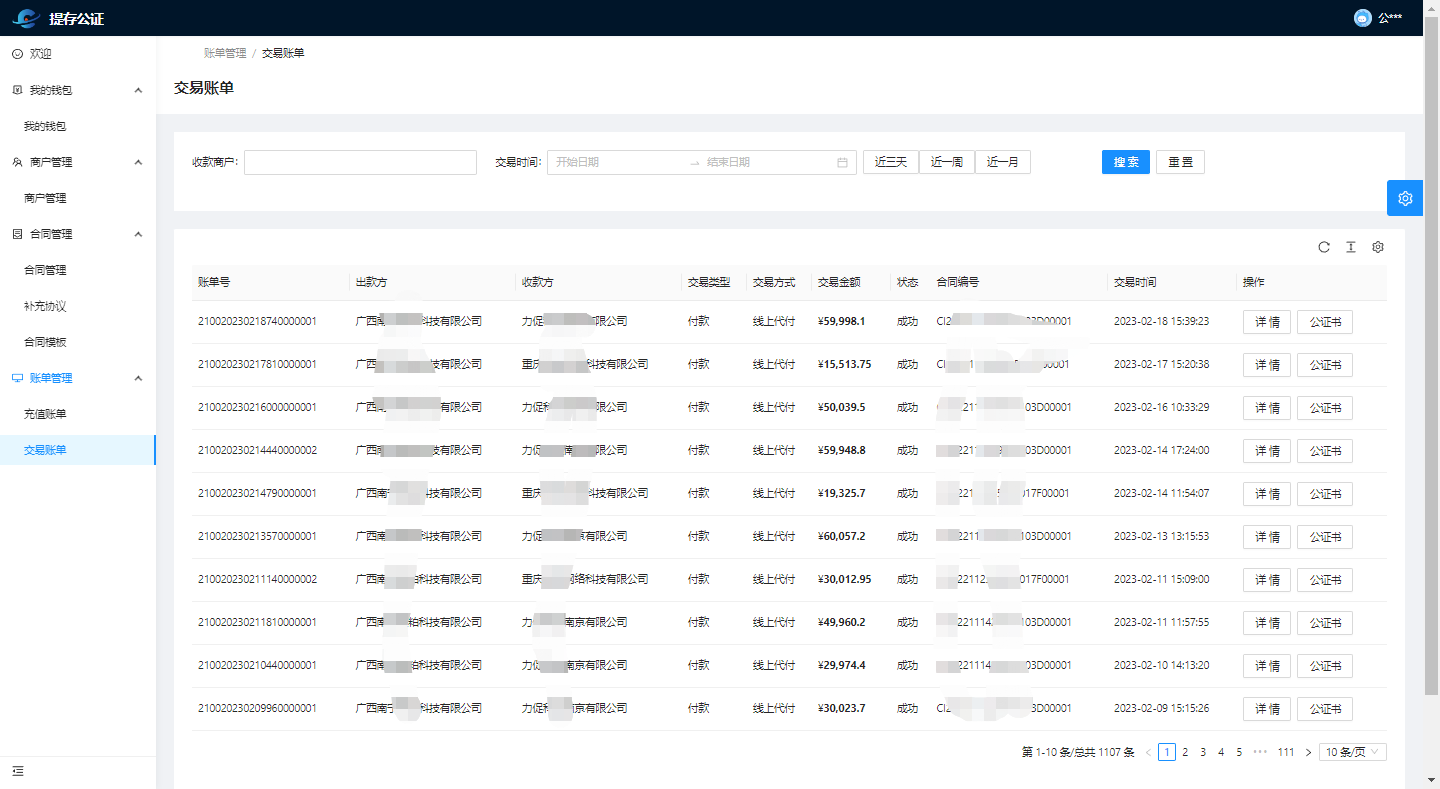The image size is (1440, 789).
Task: Collapse the sidebar with bottom menu icon
Action: [x=18, y=771]
